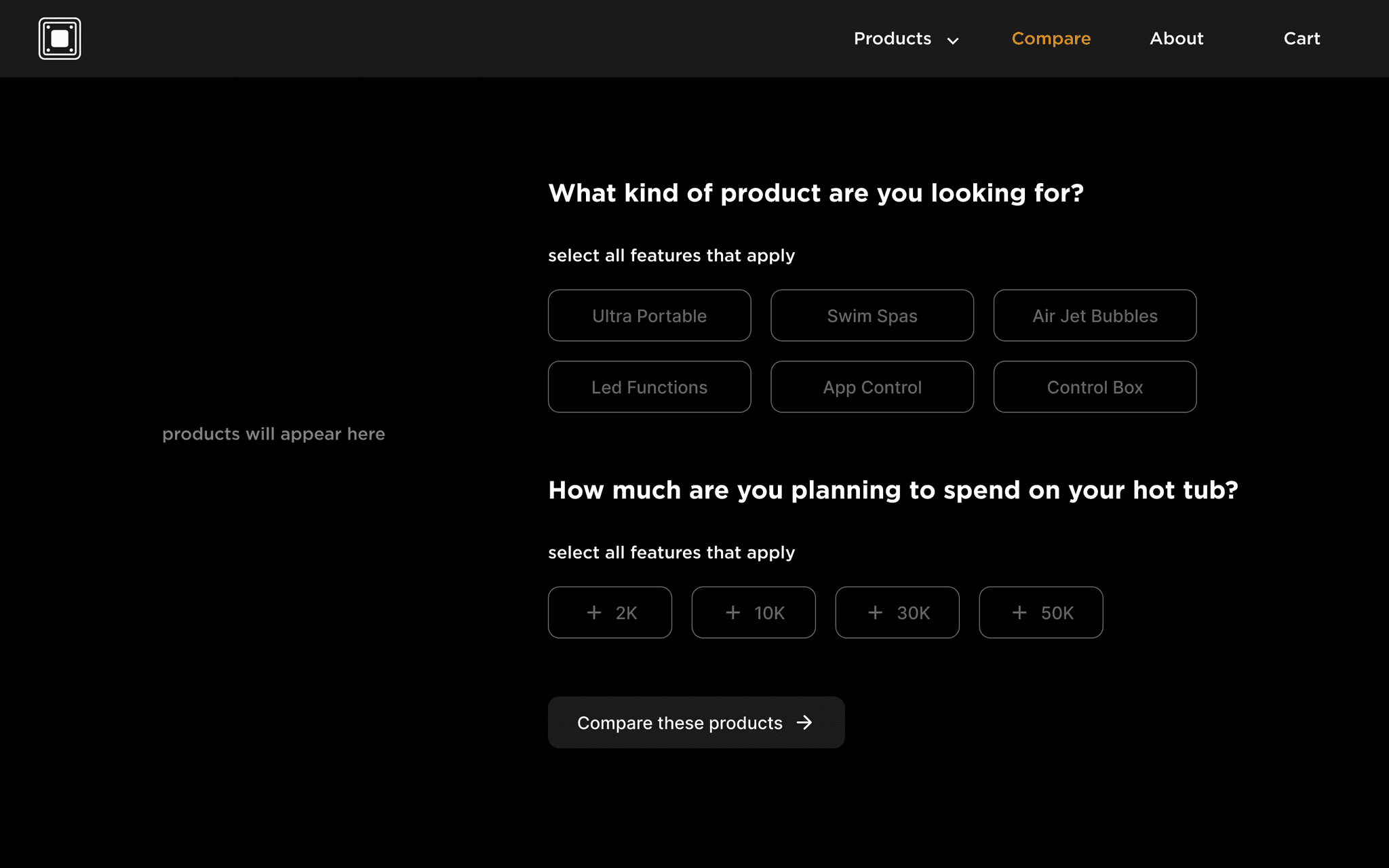Enable the Air Jet Bubbles feature
This screenshot has height=868, width=1389.
(x=1095, y=316)
